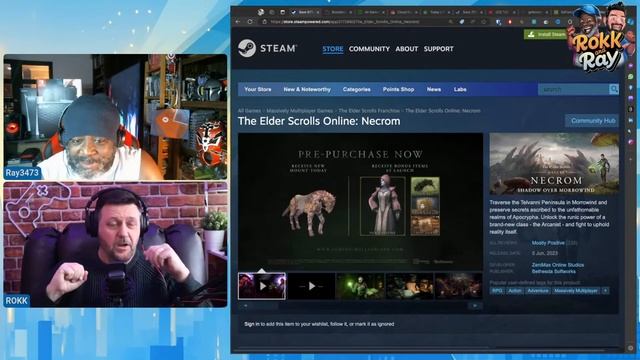Click the Install Steam button
The width and height of the screenshot is (640, 360).
point(546,34)
